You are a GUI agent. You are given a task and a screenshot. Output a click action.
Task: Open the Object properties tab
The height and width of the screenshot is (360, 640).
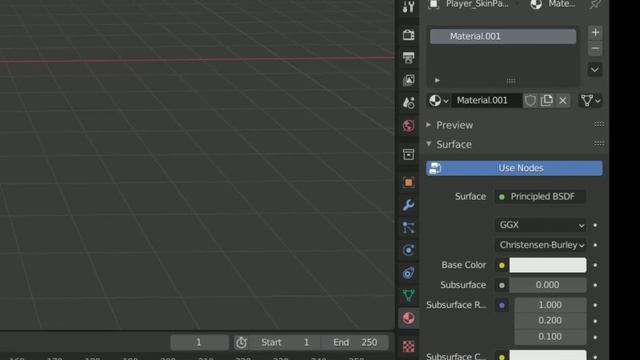click(408, 182)
